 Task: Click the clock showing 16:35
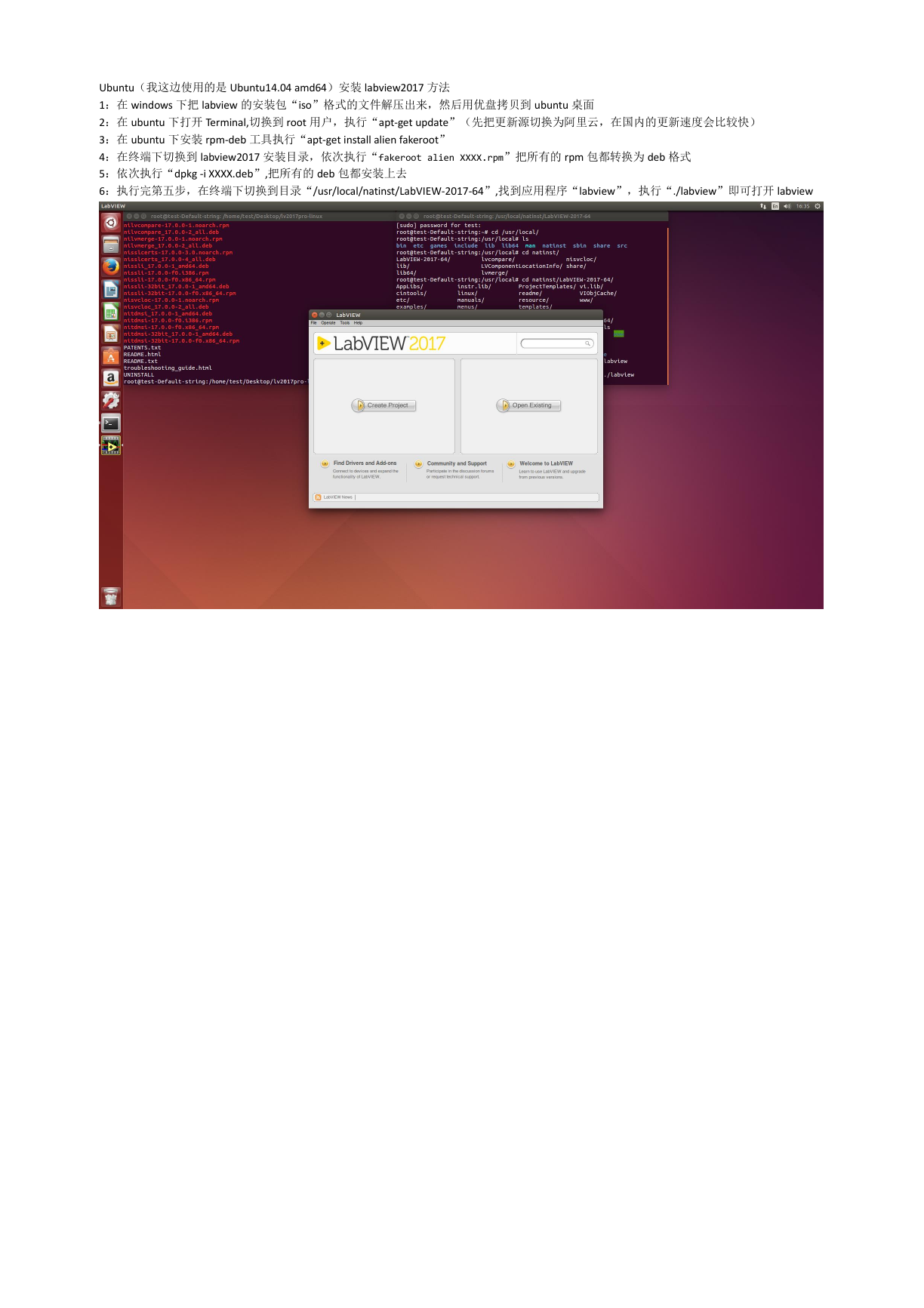(803, 206)
